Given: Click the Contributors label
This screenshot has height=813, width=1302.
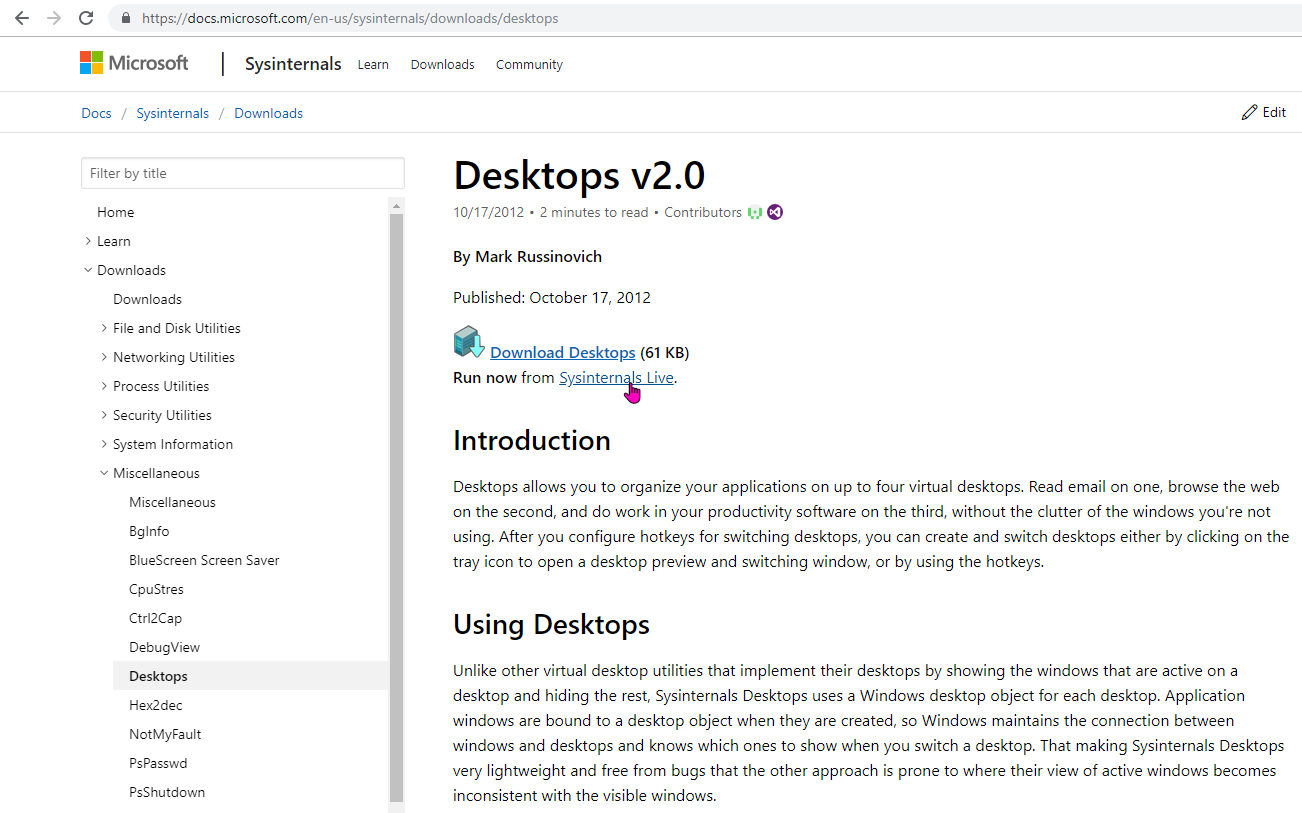Looking at the screenshot, I should tap(703, 212).
